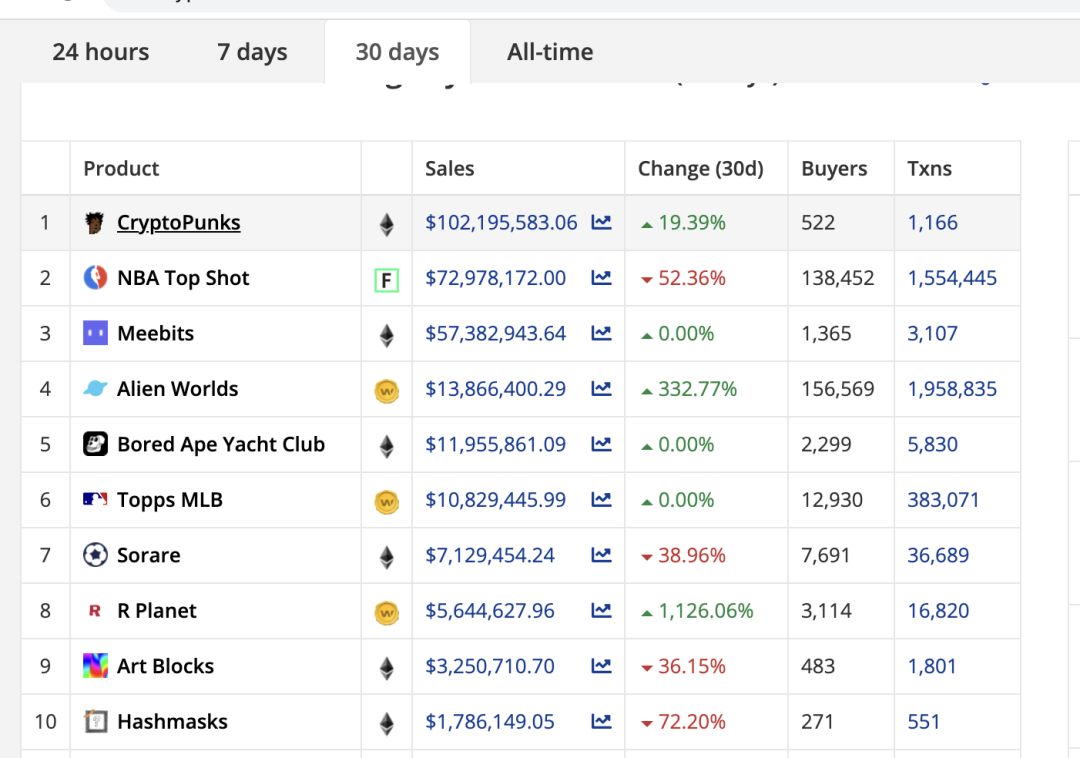Open the Sorare sales chart icon
This screenshot has width=1080, height=758.
[601, 555]
